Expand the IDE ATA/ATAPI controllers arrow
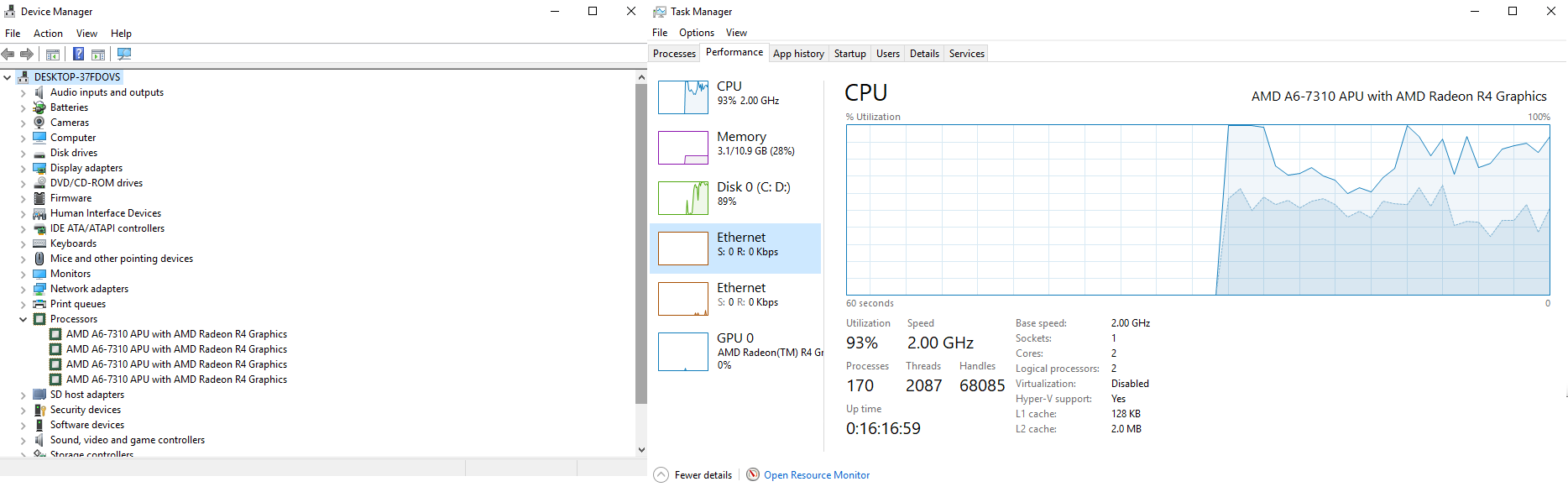This screenshot has height=492, width=1568. (23, 228)
